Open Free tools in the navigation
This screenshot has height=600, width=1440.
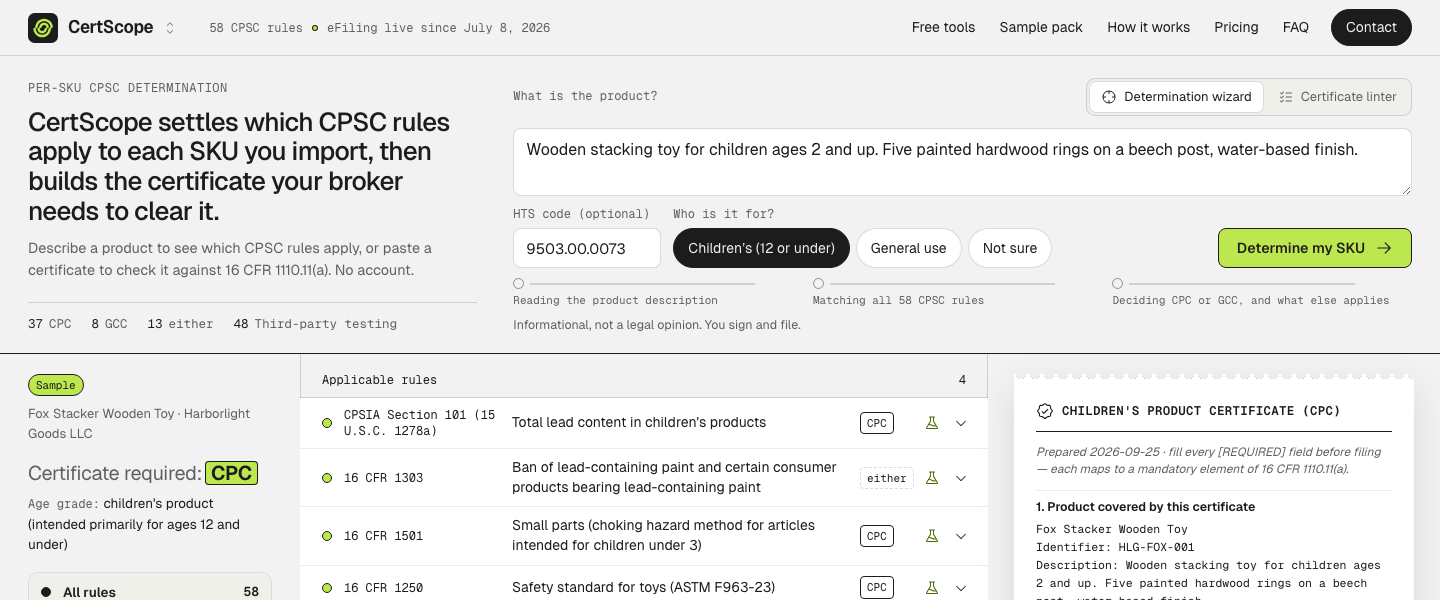click(x=943, y=28)
